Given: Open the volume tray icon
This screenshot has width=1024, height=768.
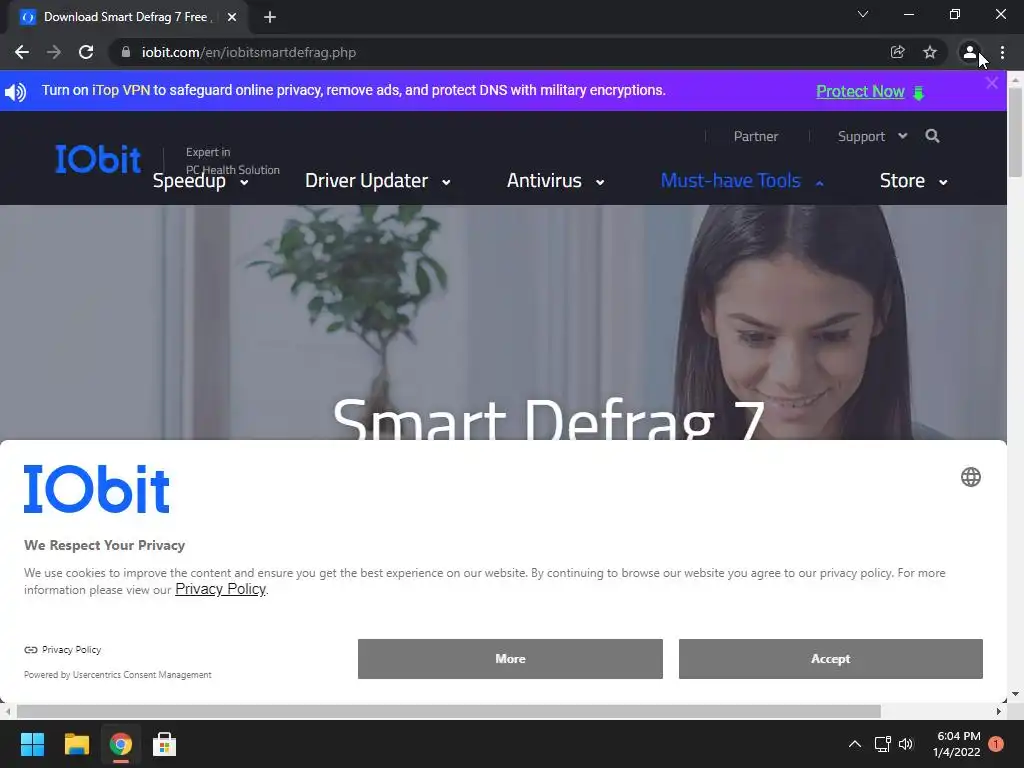Looking at the screenshot, I should 906,744.
